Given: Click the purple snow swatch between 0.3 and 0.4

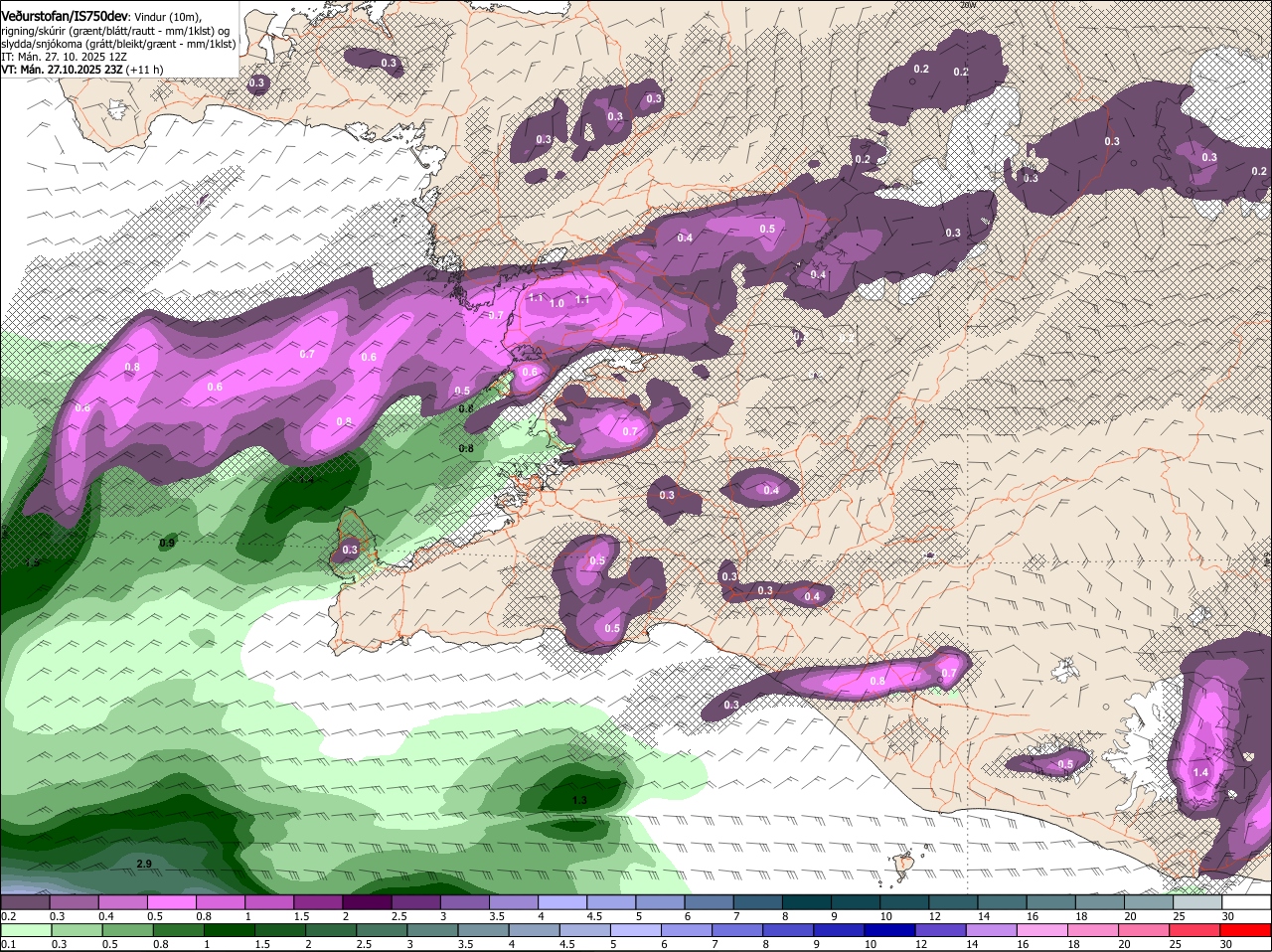Looking at the screenshot, I should [74, 902].
